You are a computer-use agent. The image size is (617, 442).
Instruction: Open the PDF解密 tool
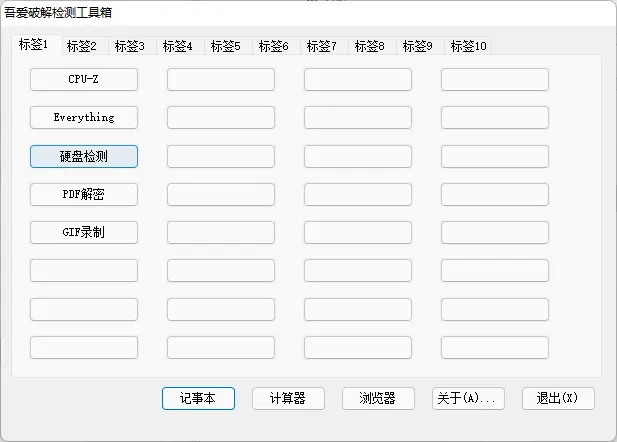(x=84, y=194)
